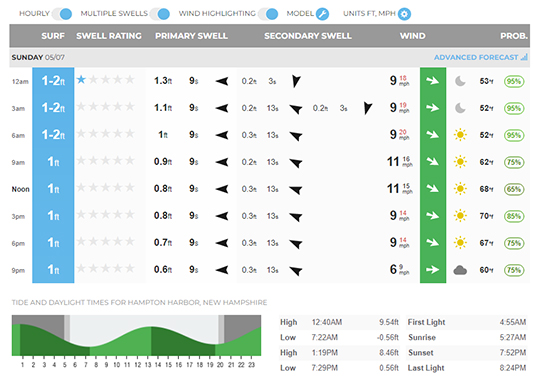533x380 pixels.
Task: Click the moon icon for 3am
Action: [460, 108]
